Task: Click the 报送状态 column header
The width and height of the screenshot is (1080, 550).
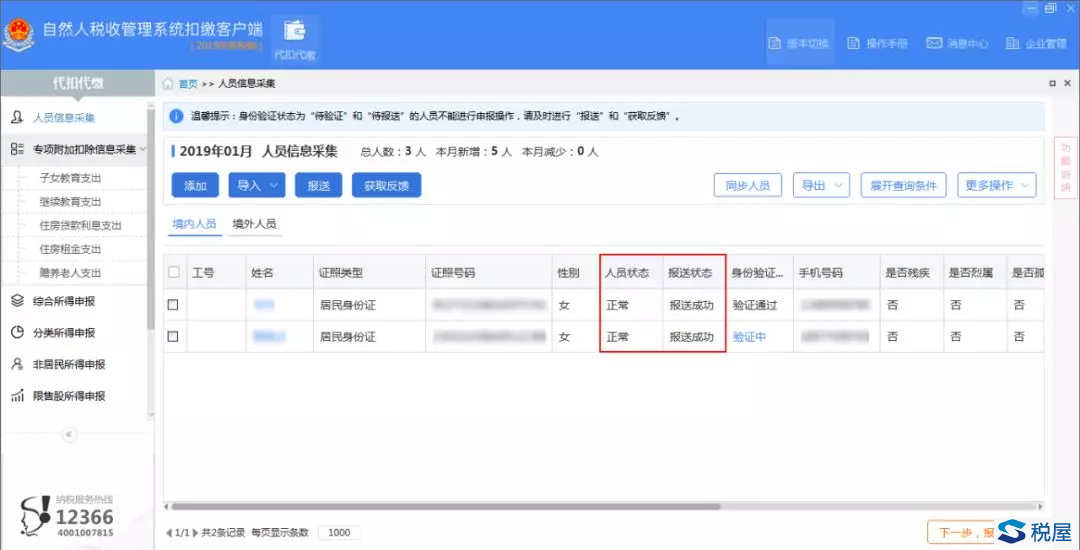Action: point(694,273)
